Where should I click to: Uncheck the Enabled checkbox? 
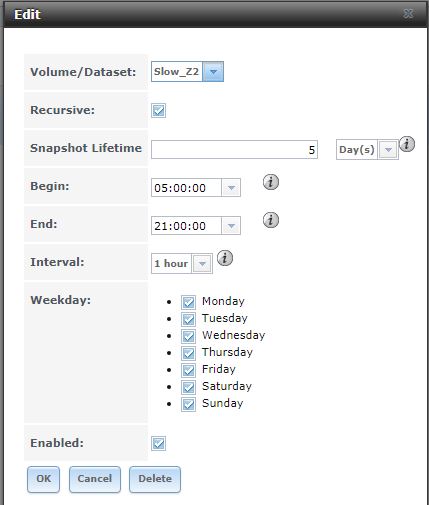158,443
